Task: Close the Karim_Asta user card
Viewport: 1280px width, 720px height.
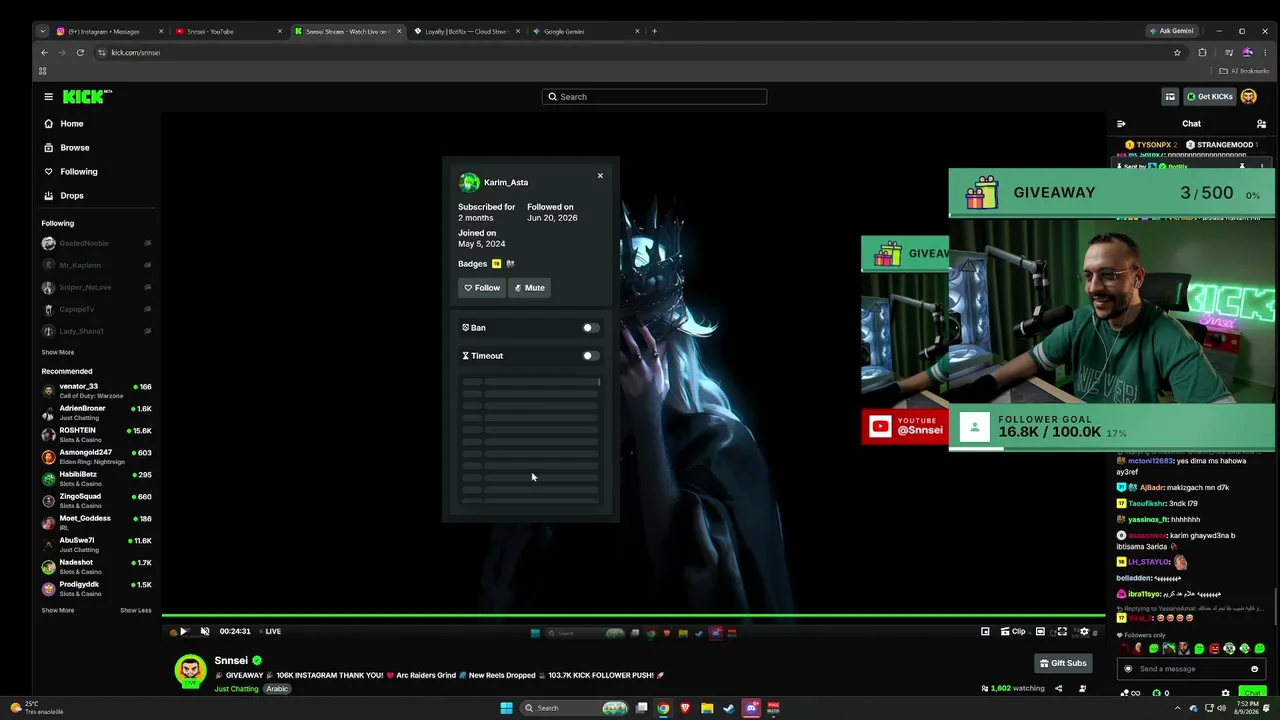Action: 600,176
